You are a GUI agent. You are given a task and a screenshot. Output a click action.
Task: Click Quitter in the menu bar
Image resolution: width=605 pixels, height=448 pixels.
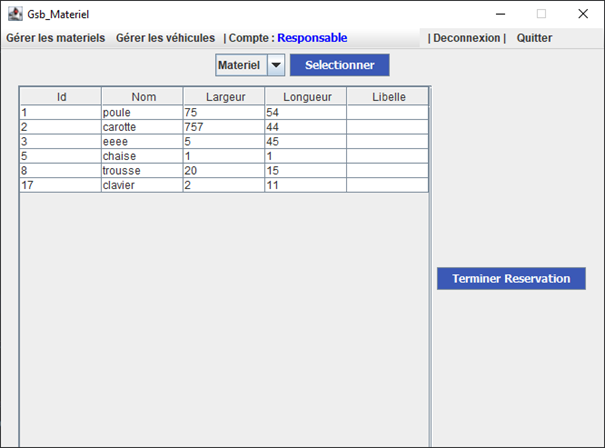point(534,38)
